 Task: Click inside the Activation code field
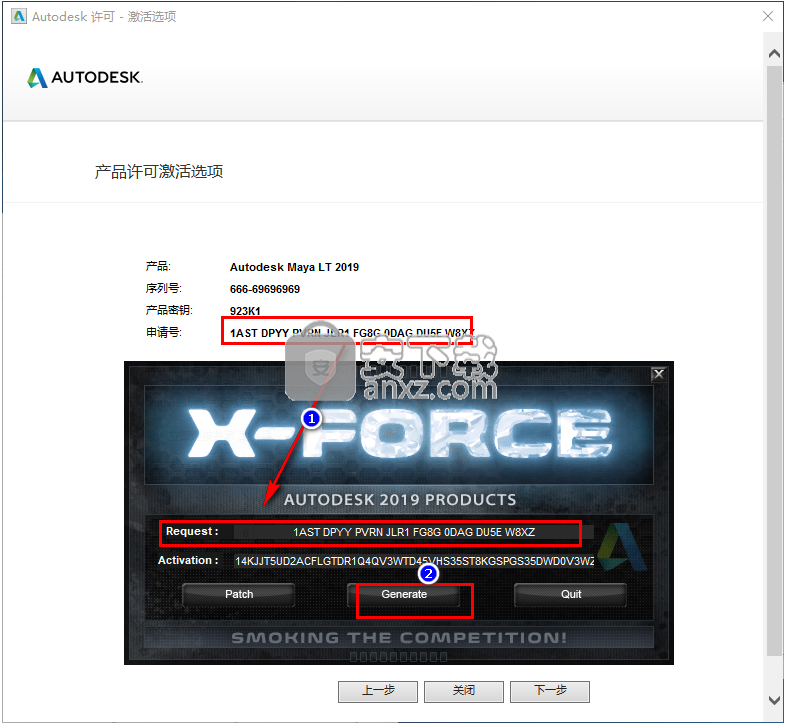(x=414, y=561)
